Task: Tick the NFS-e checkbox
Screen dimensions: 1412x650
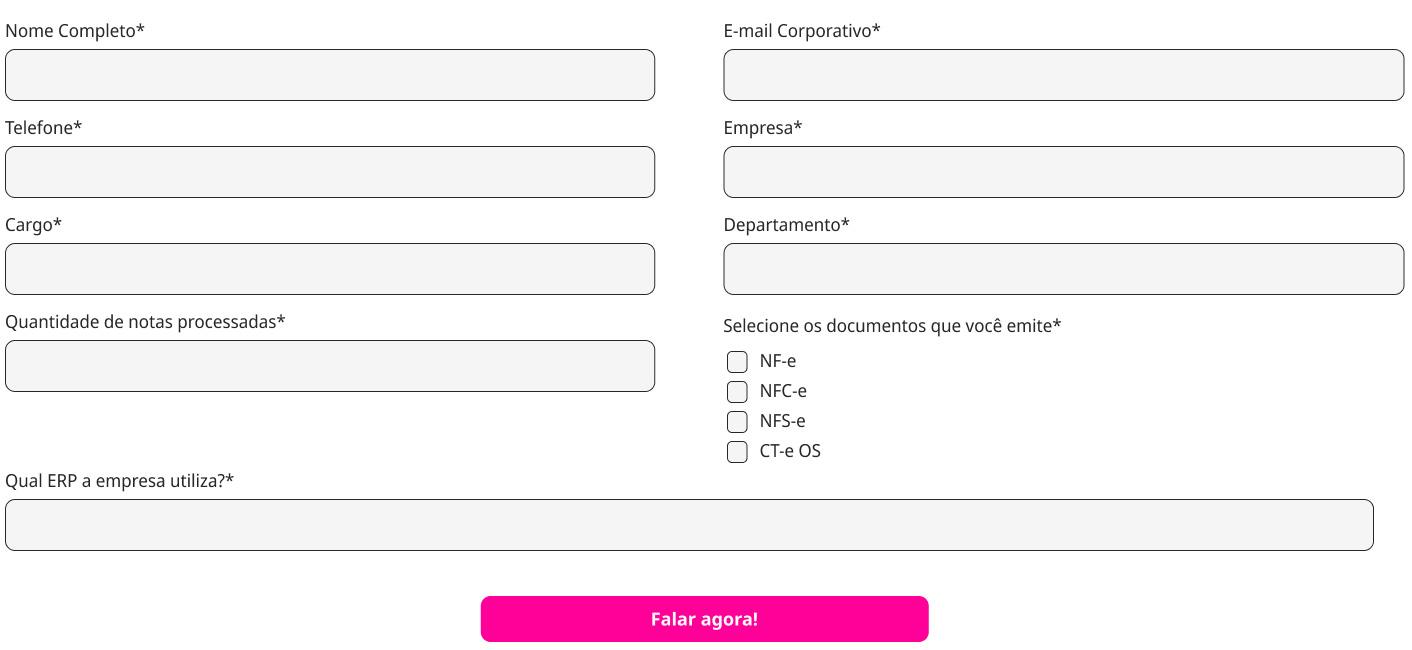Action: (737, 421)
